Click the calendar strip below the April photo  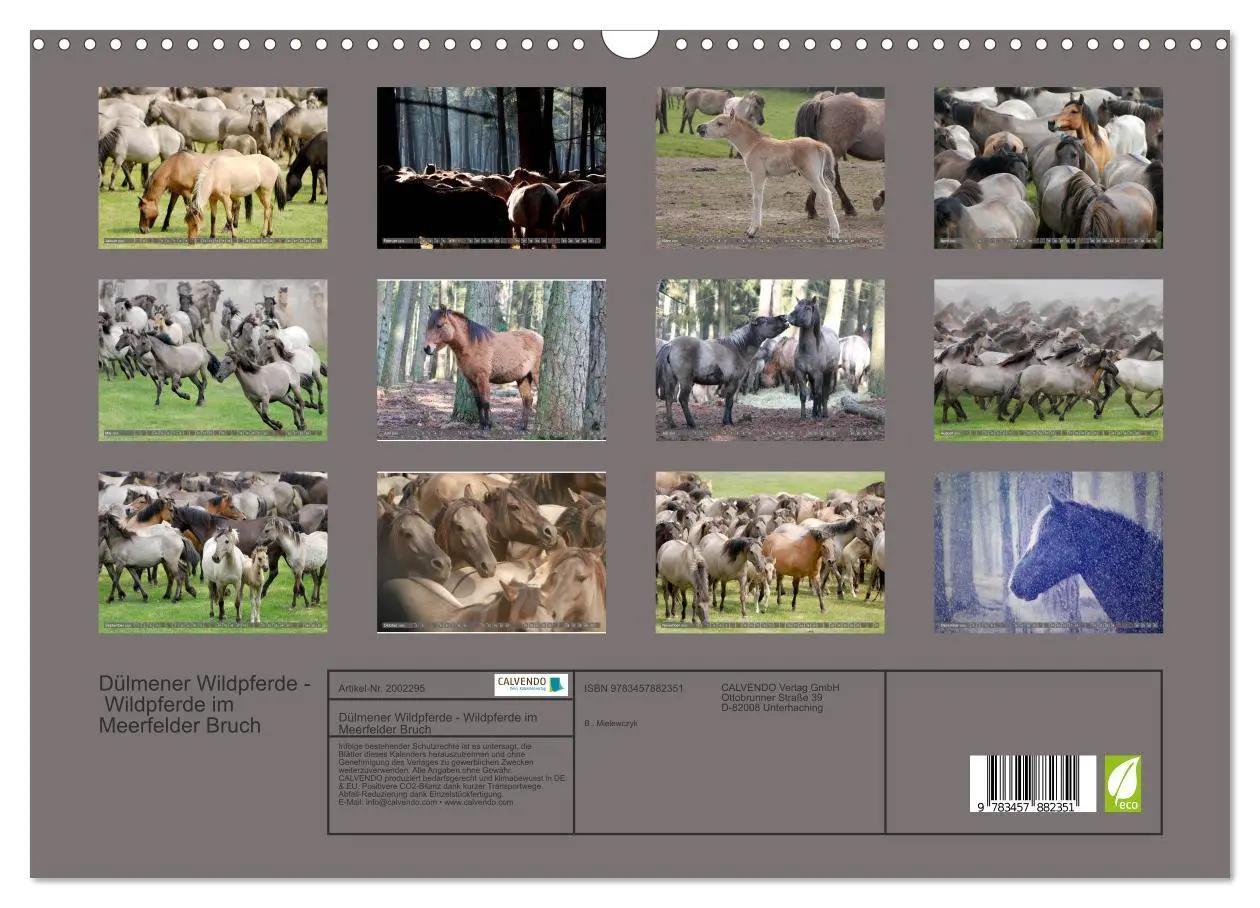[x=1047, y=240]
